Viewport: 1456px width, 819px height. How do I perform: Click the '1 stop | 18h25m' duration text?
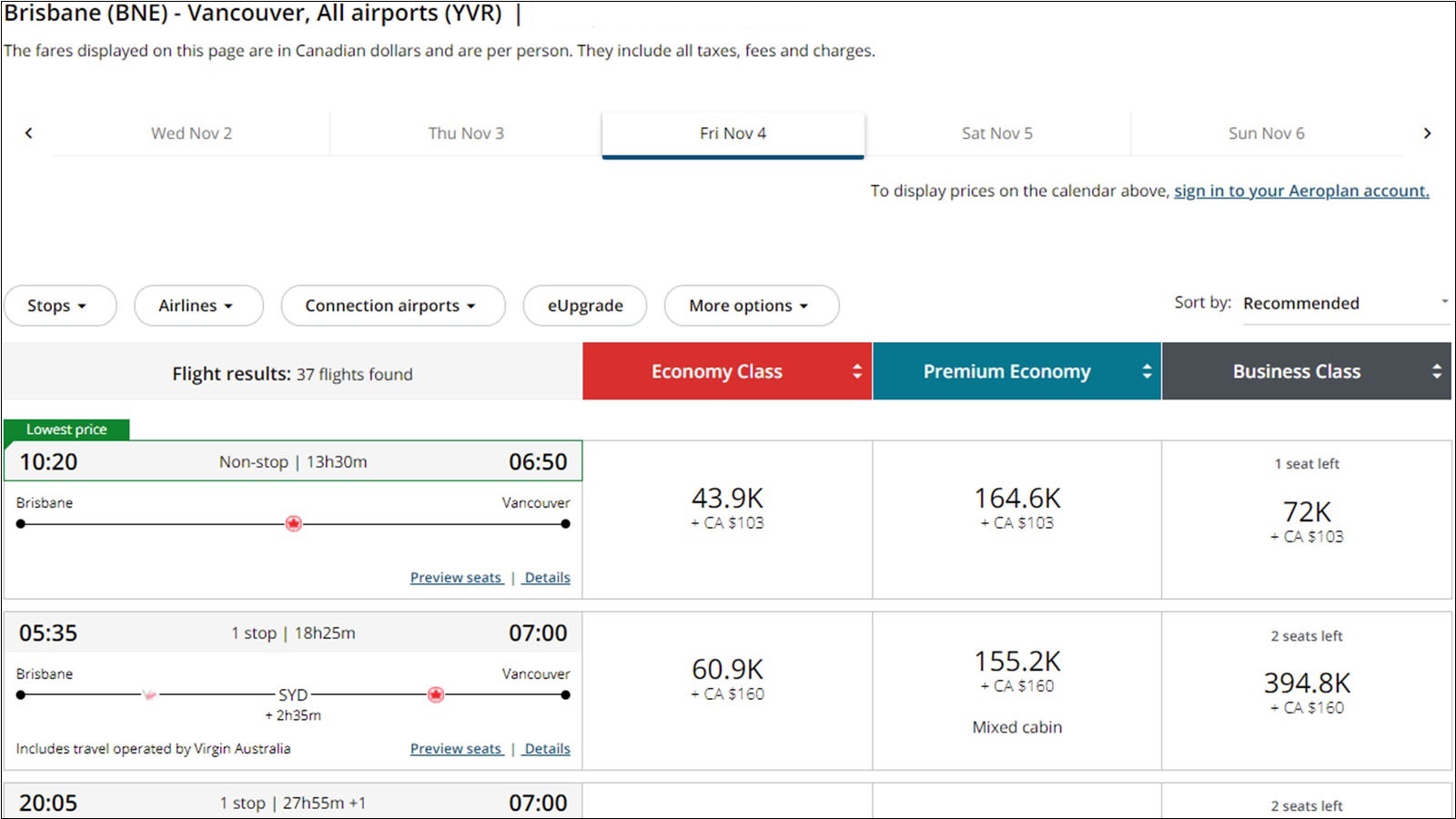tap(293, 633)
